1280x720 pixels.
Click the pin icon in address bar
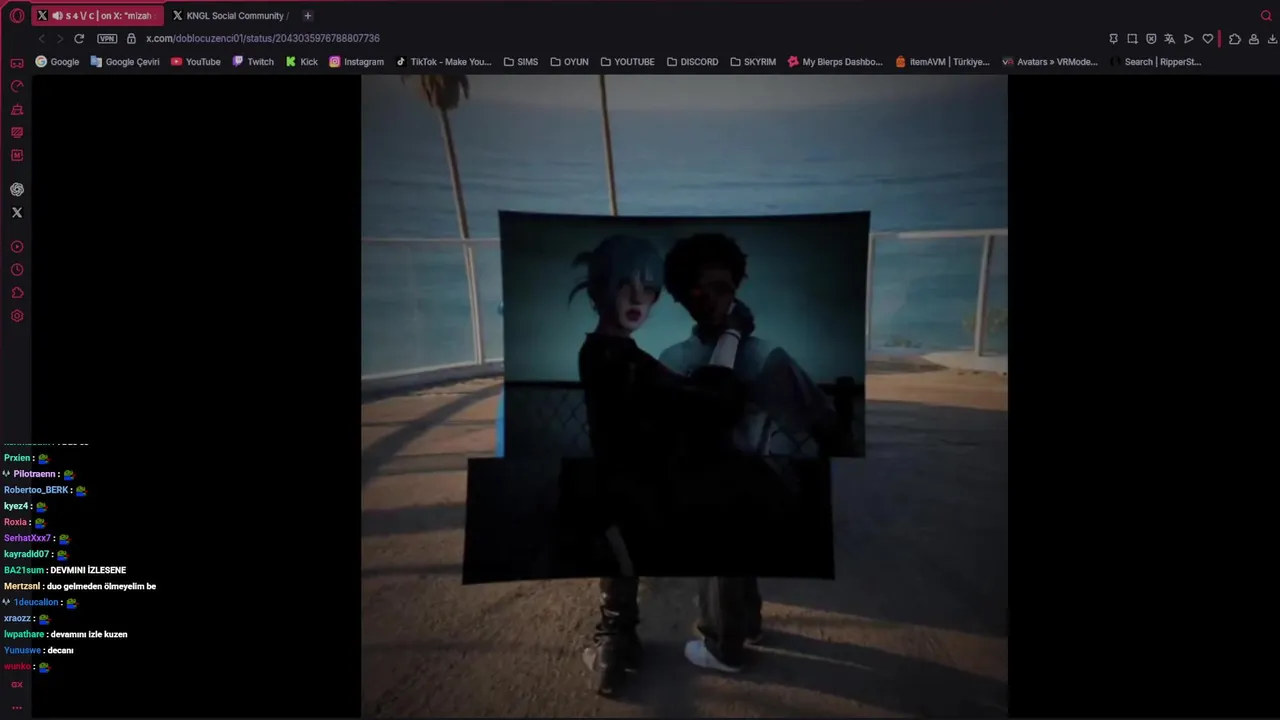click(x=1113, y=39)
